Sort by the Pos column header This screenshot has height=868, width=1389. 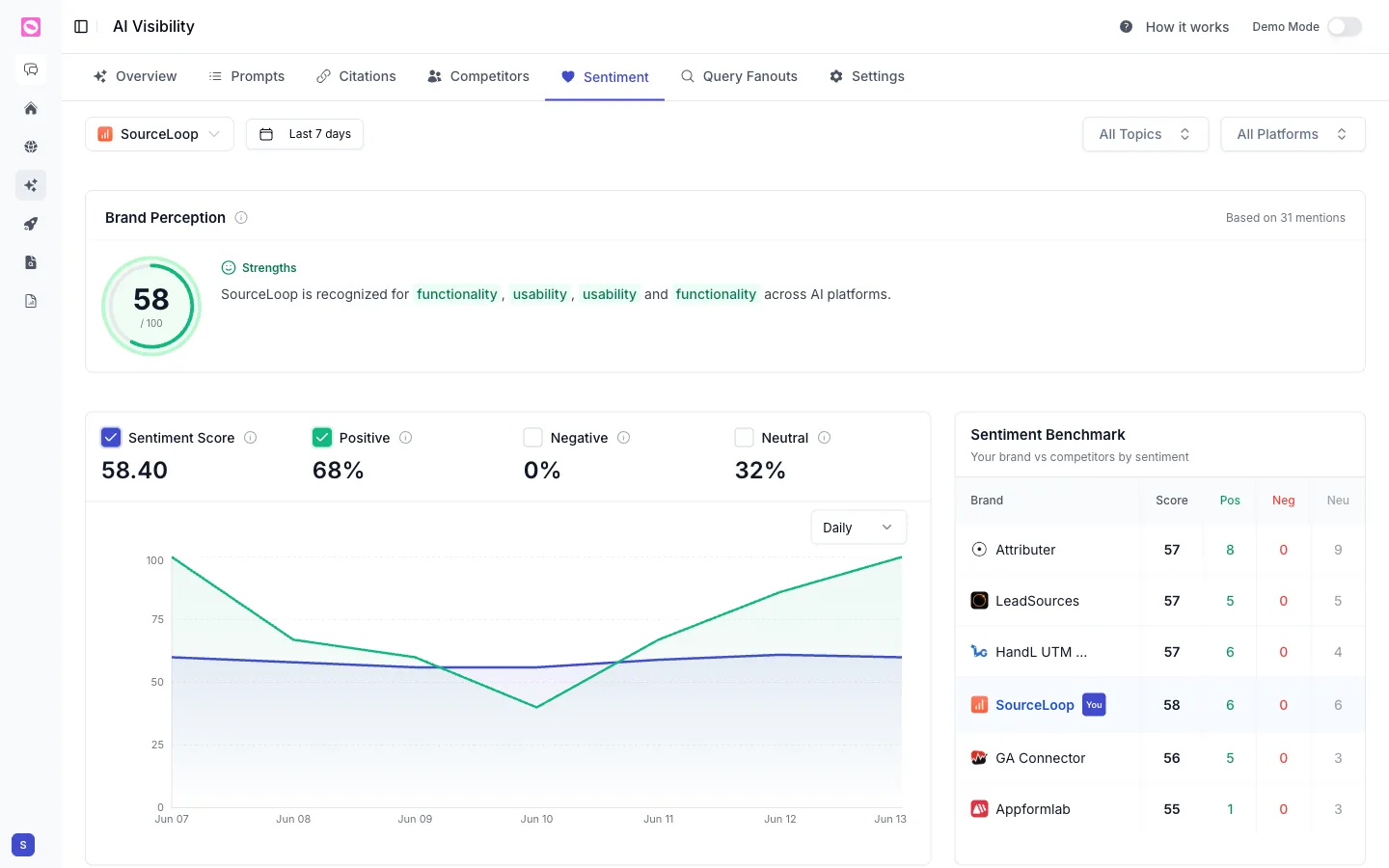(x=1230, y=501)
